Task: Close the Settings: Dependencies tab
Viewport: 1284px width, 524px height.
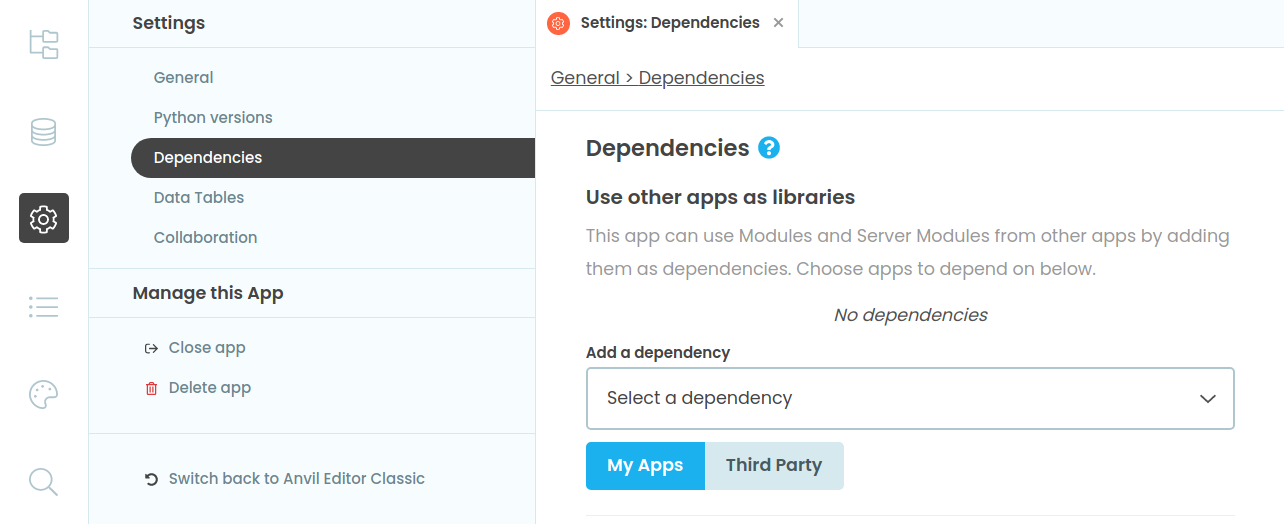Action: [779, 23]
